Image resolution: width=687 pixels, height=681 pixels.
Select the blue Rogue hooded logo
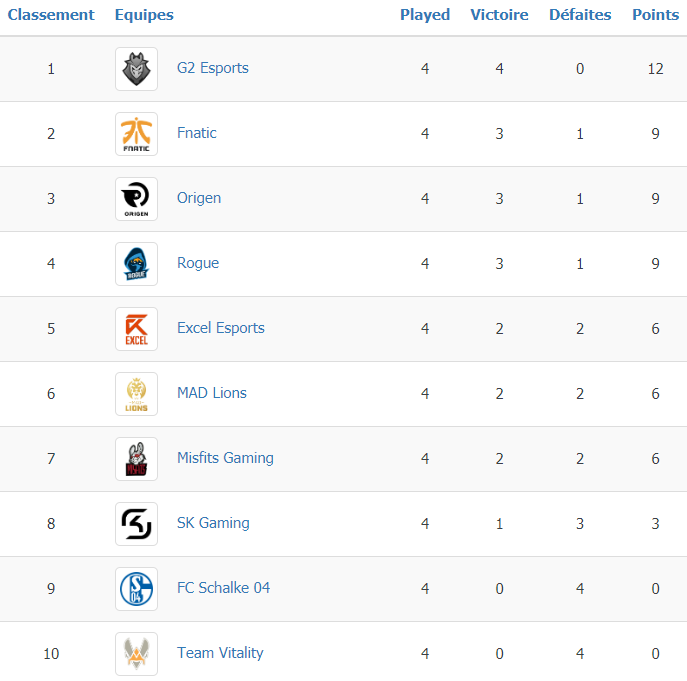coord(136,264)
